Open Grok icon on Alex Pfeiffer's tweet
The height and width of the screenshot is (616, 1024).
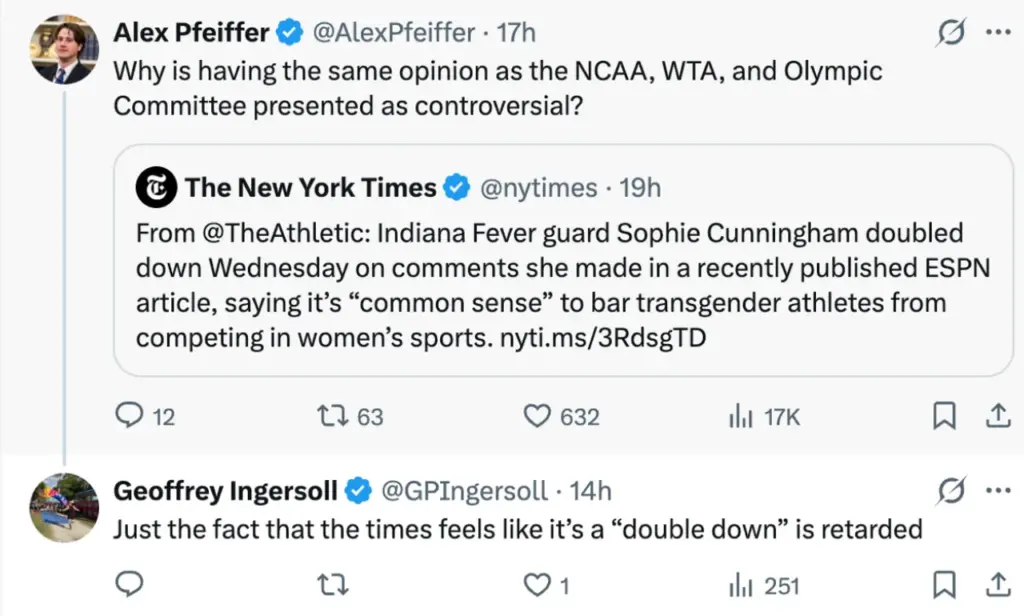(x=950, y=32)
